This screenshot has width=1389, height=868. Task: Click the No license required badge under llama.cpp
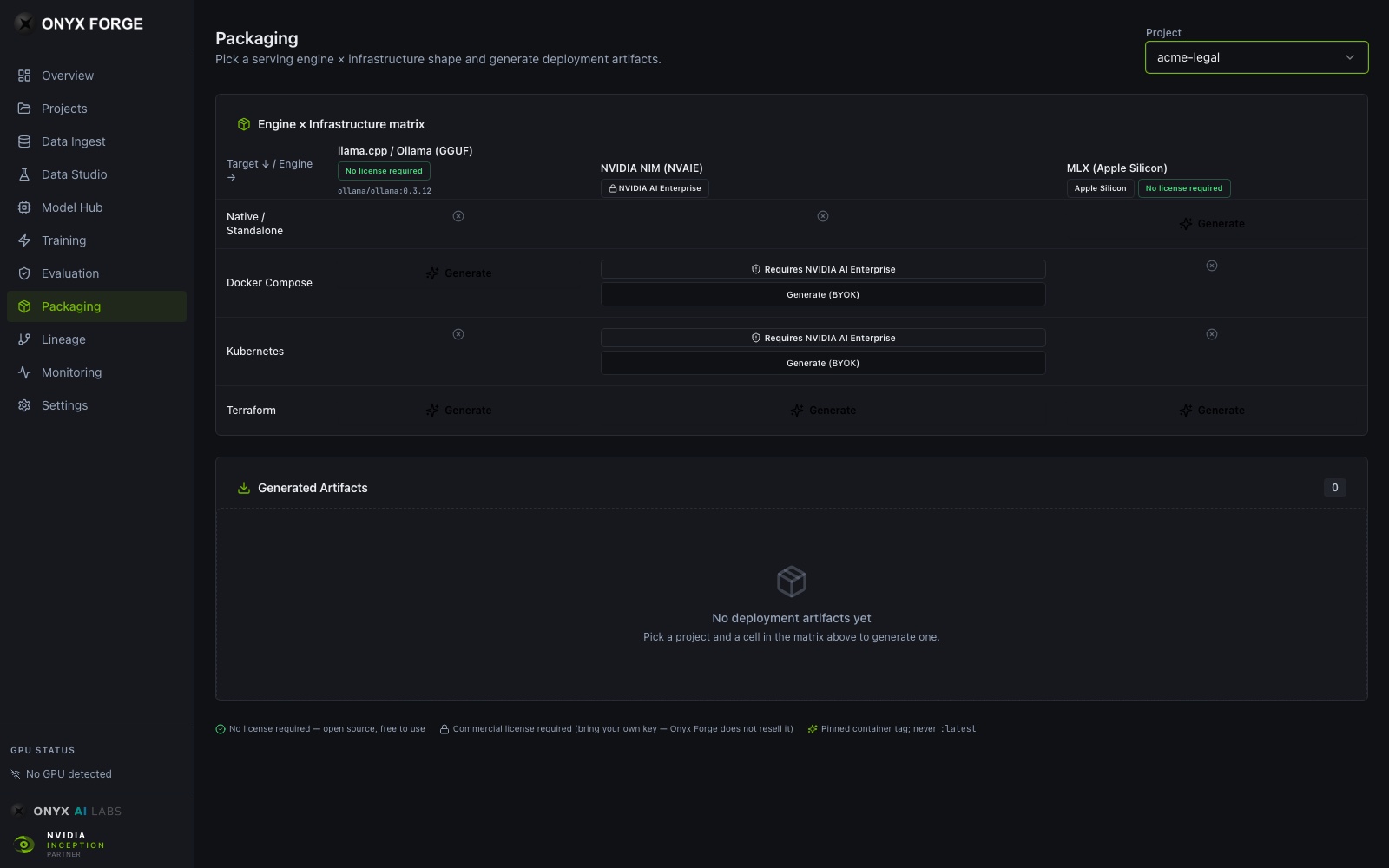point(384,171)
